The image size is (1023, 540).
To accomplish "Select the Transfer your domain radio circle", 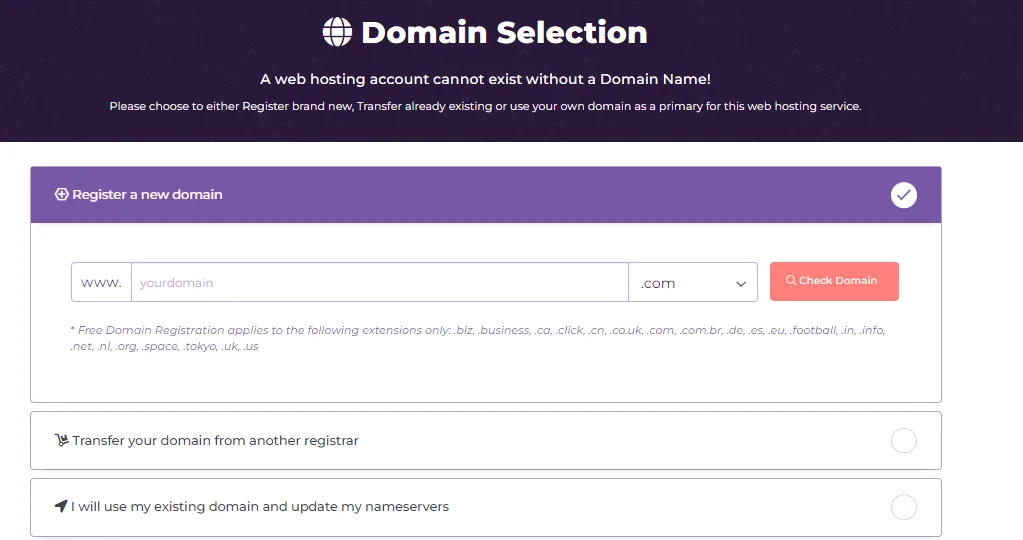I will coord(903,441).
